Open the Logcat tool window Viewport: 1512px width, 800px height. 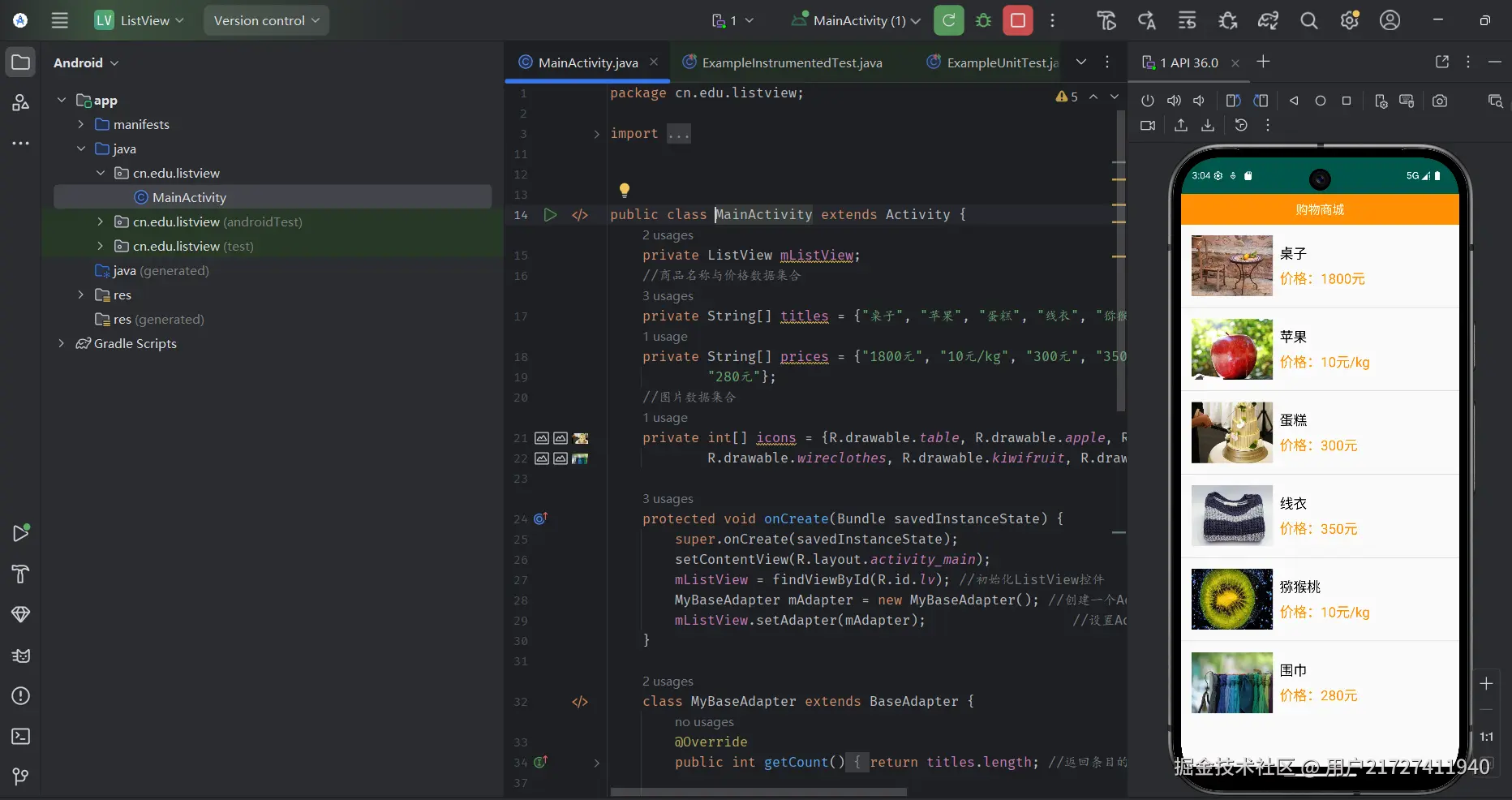pyautogui.click(x=21, y=656)
